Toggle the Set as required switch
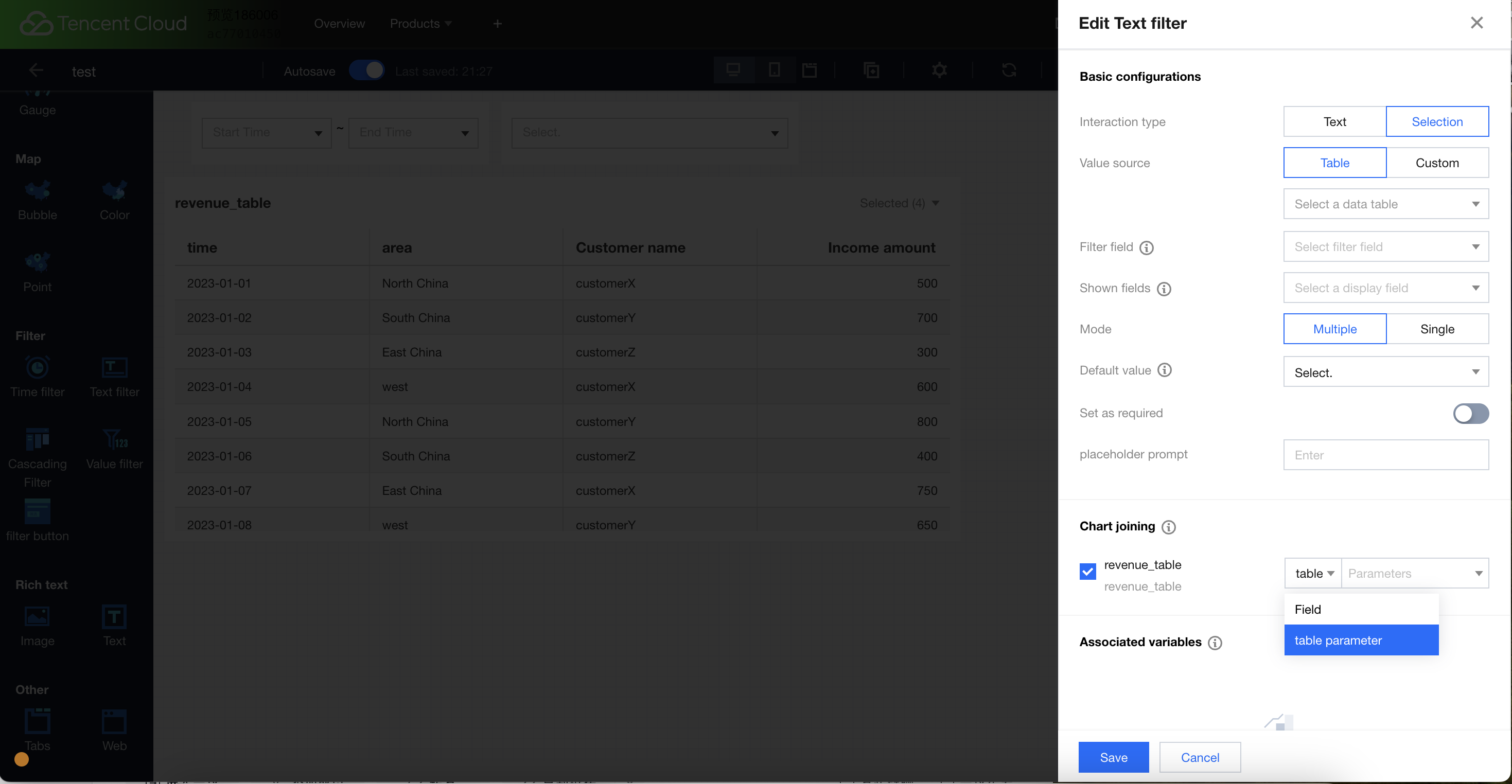The height and width of the screenshot is (784, 1512). pyautogui.click(x=1470, y=413)
